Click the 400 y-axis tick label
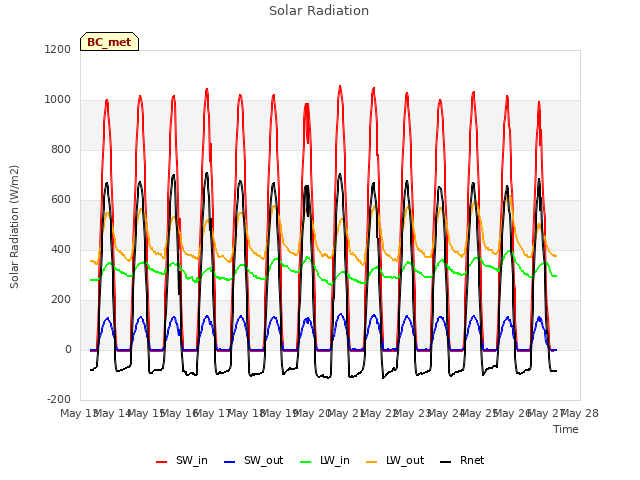 61,250
